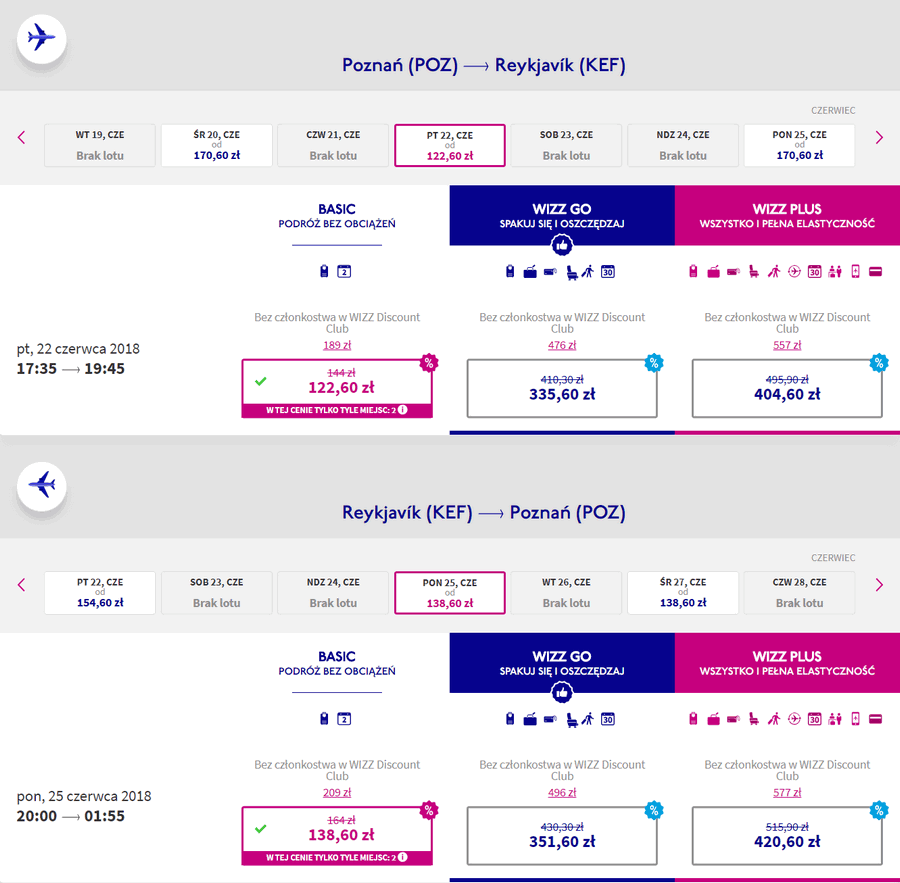
Task: Click the return flight airplane icon
Action: (x=41, y=486)
